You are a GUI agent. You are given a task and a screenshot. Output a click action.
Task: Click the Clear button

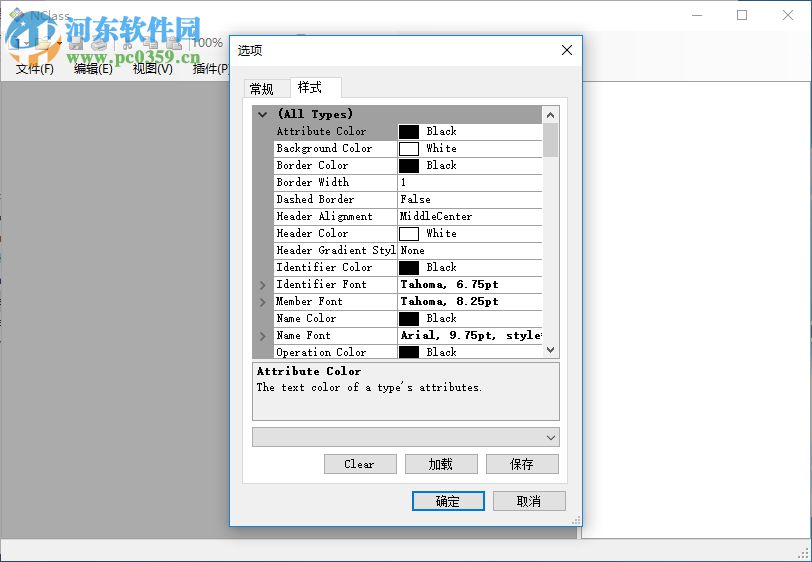tap(360, 464)
